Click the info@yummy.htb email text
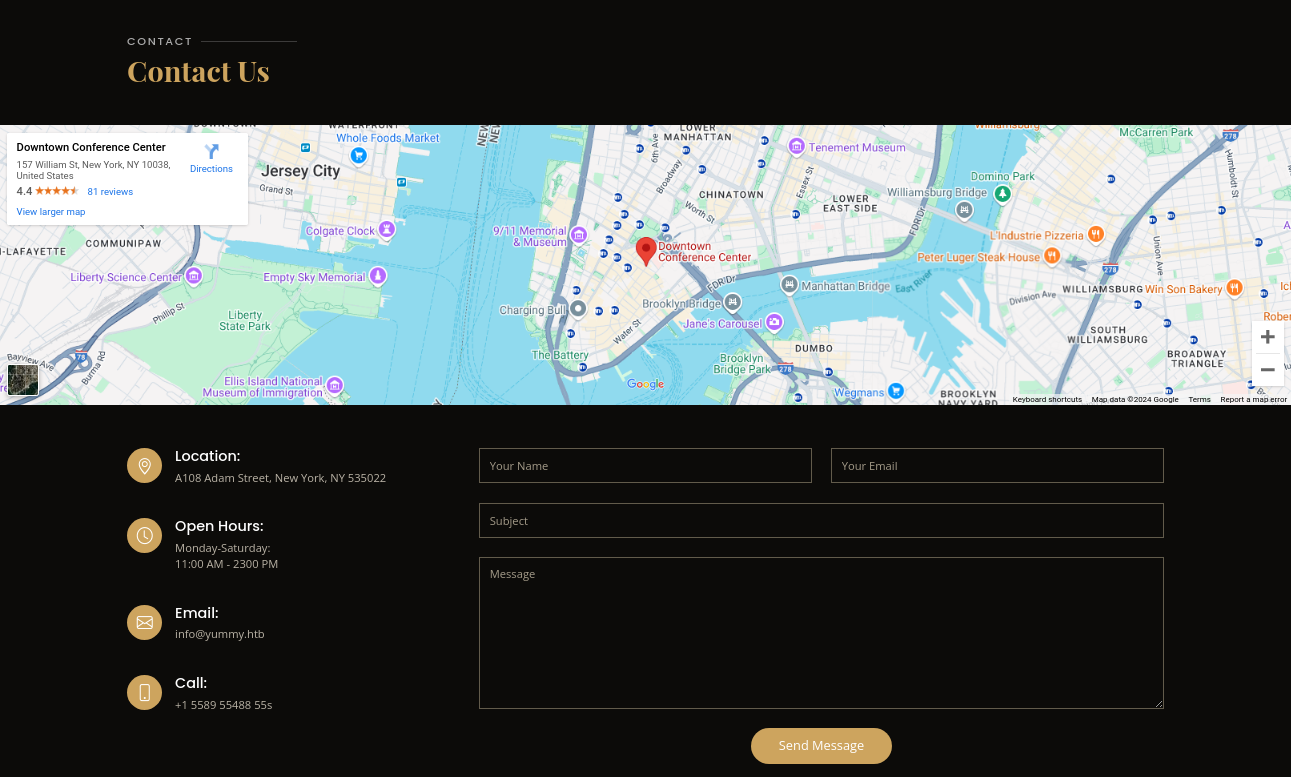Viewport: 1291px width, 777px height. [219, 634]
